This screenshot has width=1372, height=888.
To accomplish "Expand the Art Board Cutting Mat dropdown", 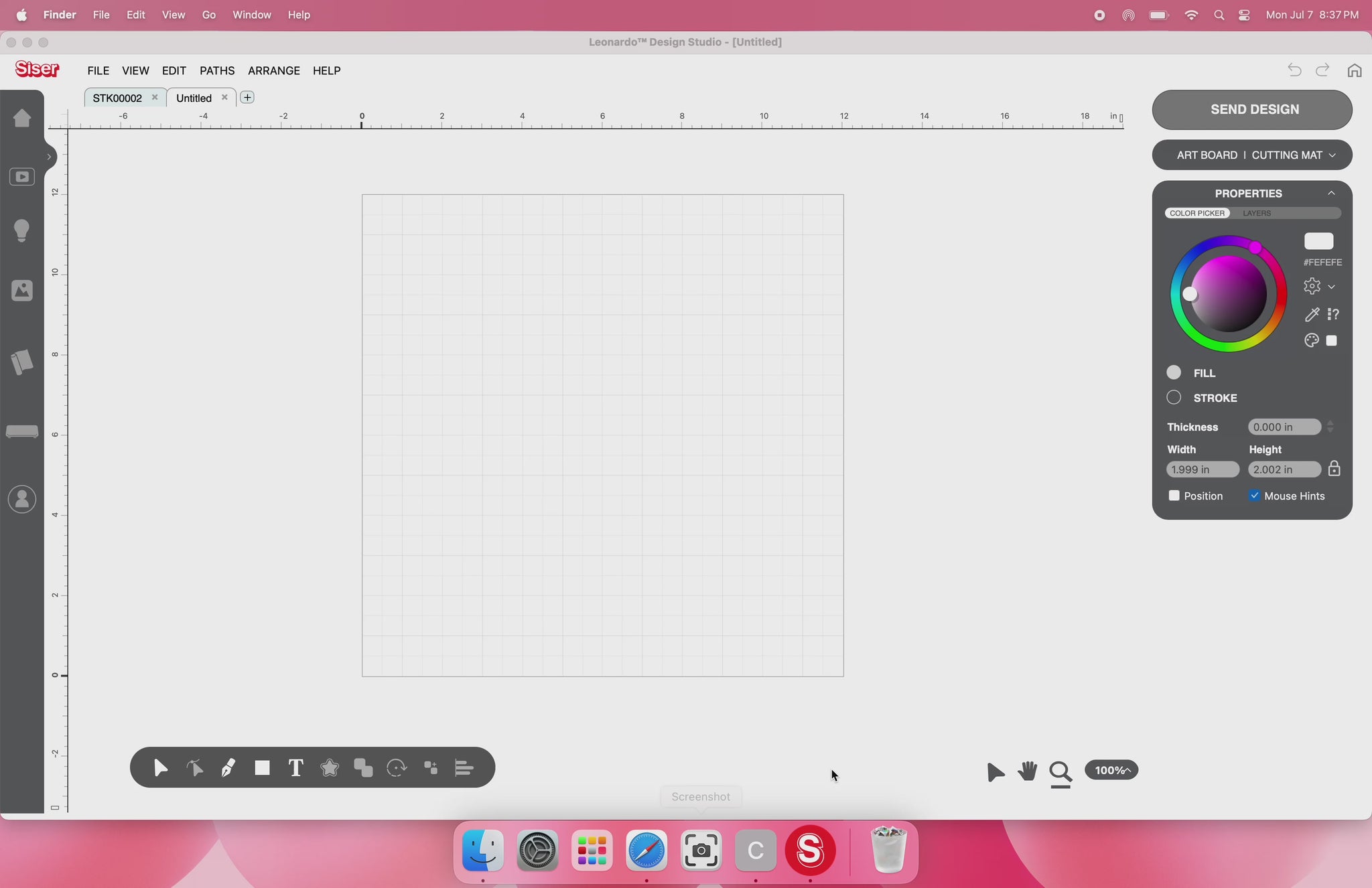I will (1251, 155).
